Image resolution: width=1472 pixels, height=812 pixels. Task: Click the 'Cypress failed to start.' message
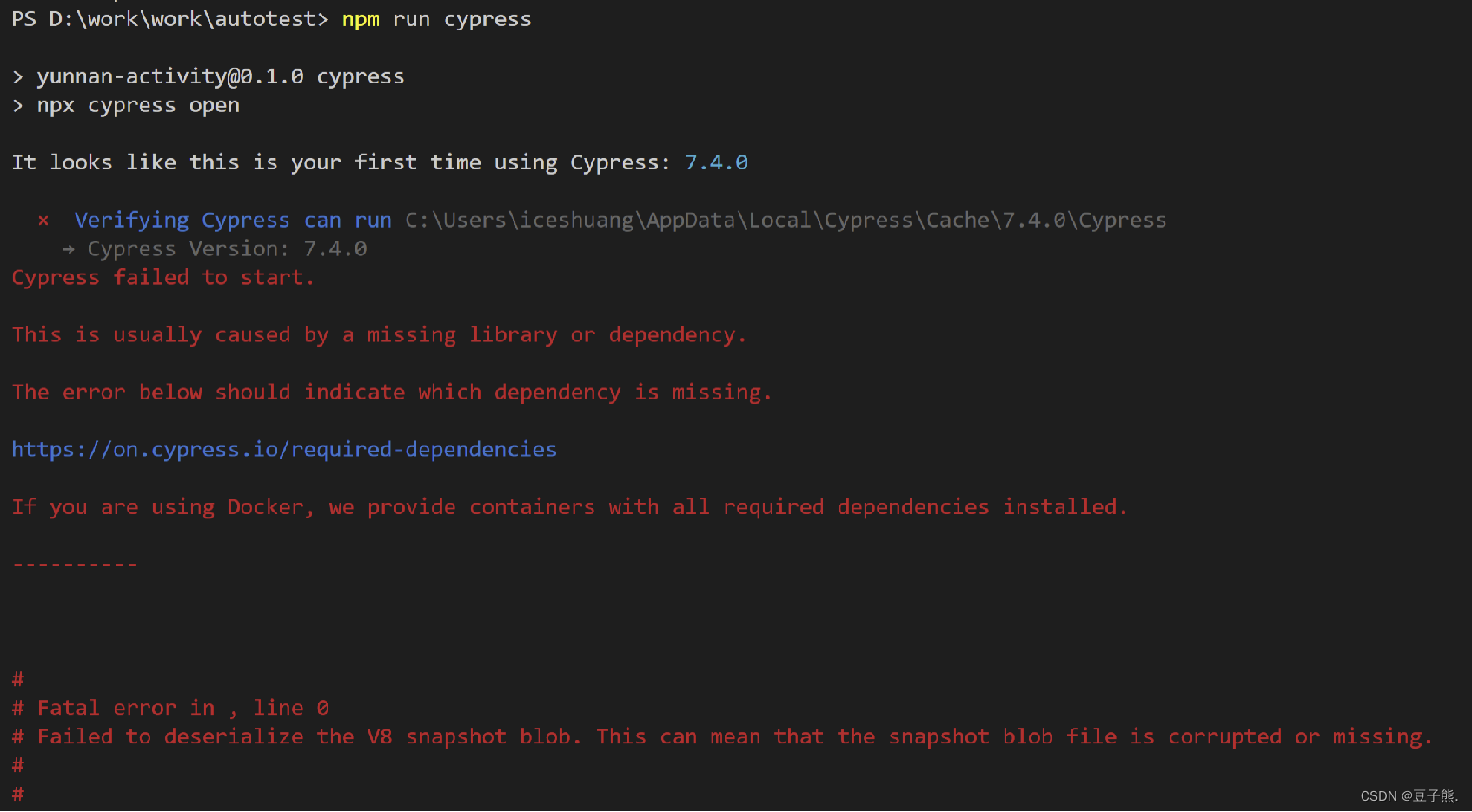[x=162, y=278]
